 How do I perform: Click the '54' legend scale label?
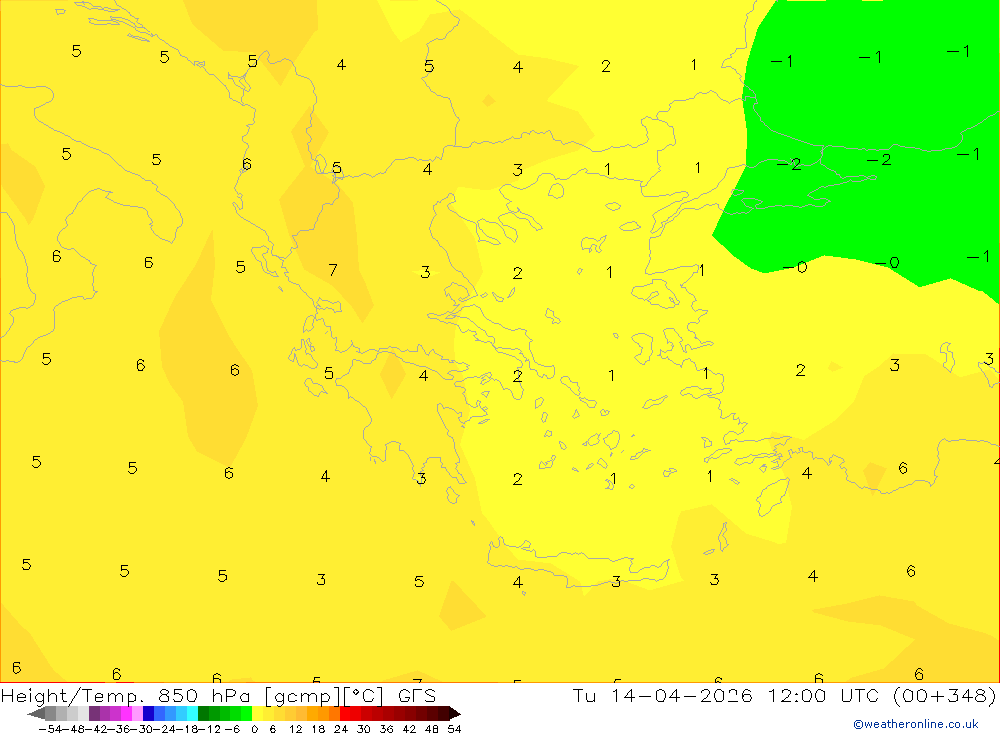point(454,729)
